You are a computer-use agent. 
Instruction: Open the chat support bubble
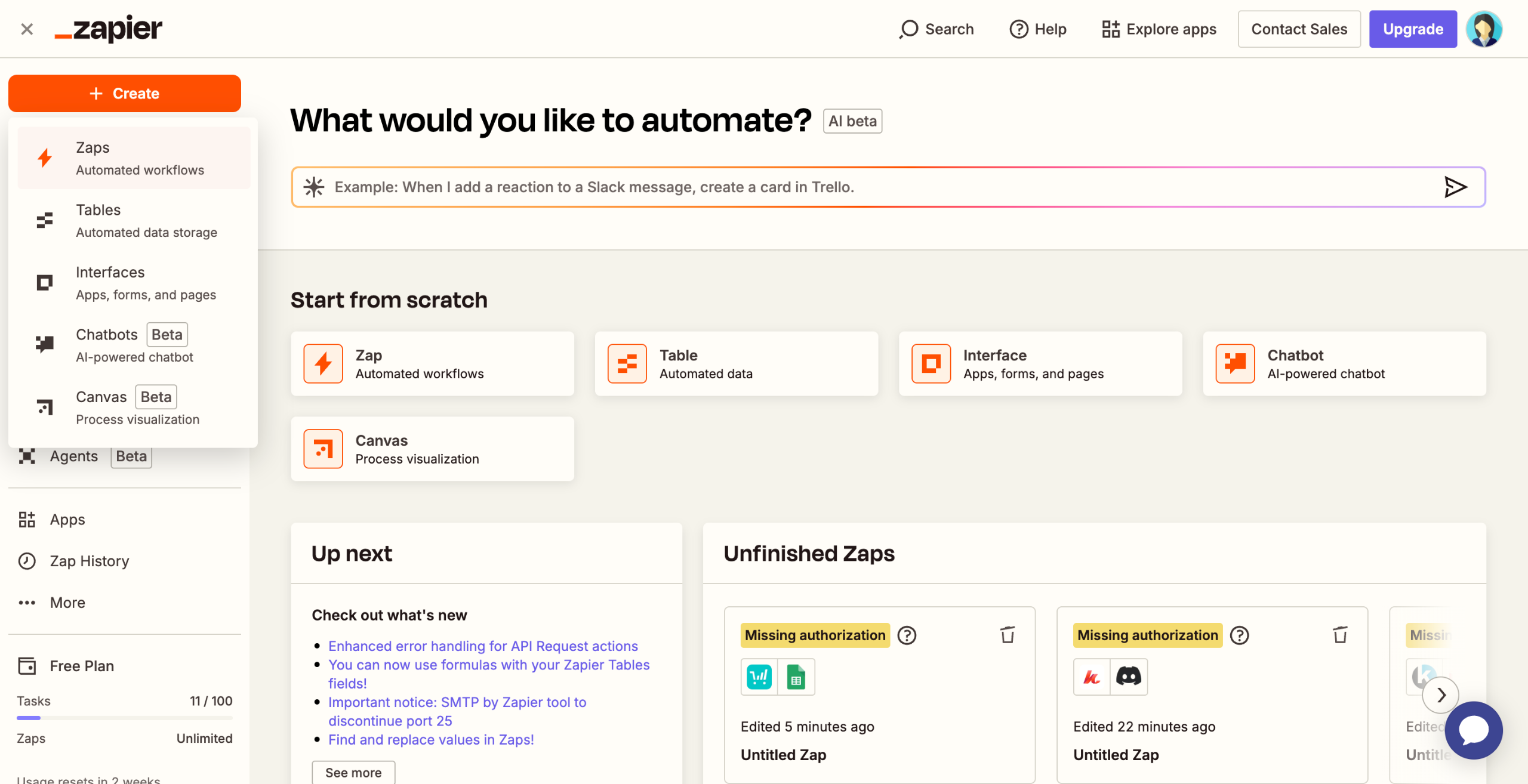pos(1474,730)
